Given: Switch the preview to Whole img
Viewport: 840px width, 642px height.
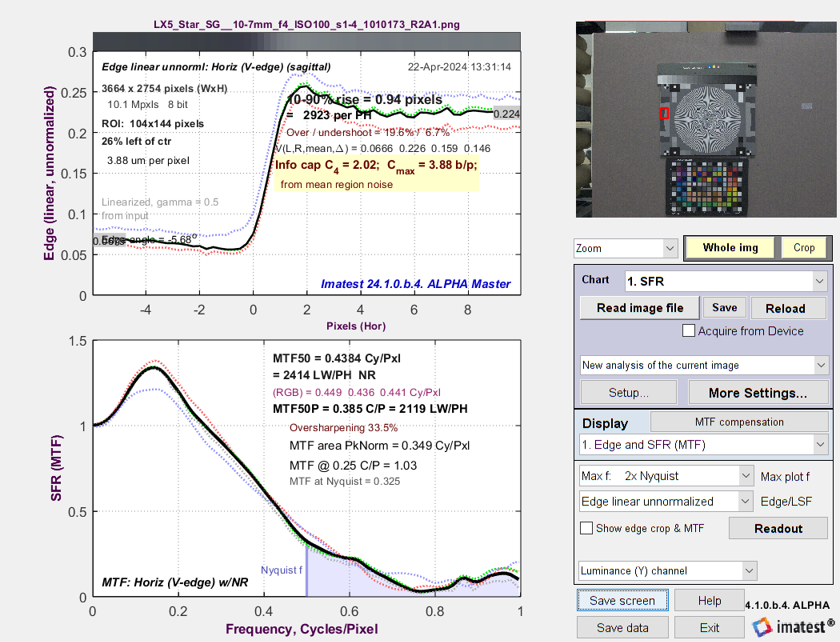Looking at the screenshot, I should coord(730,248).
